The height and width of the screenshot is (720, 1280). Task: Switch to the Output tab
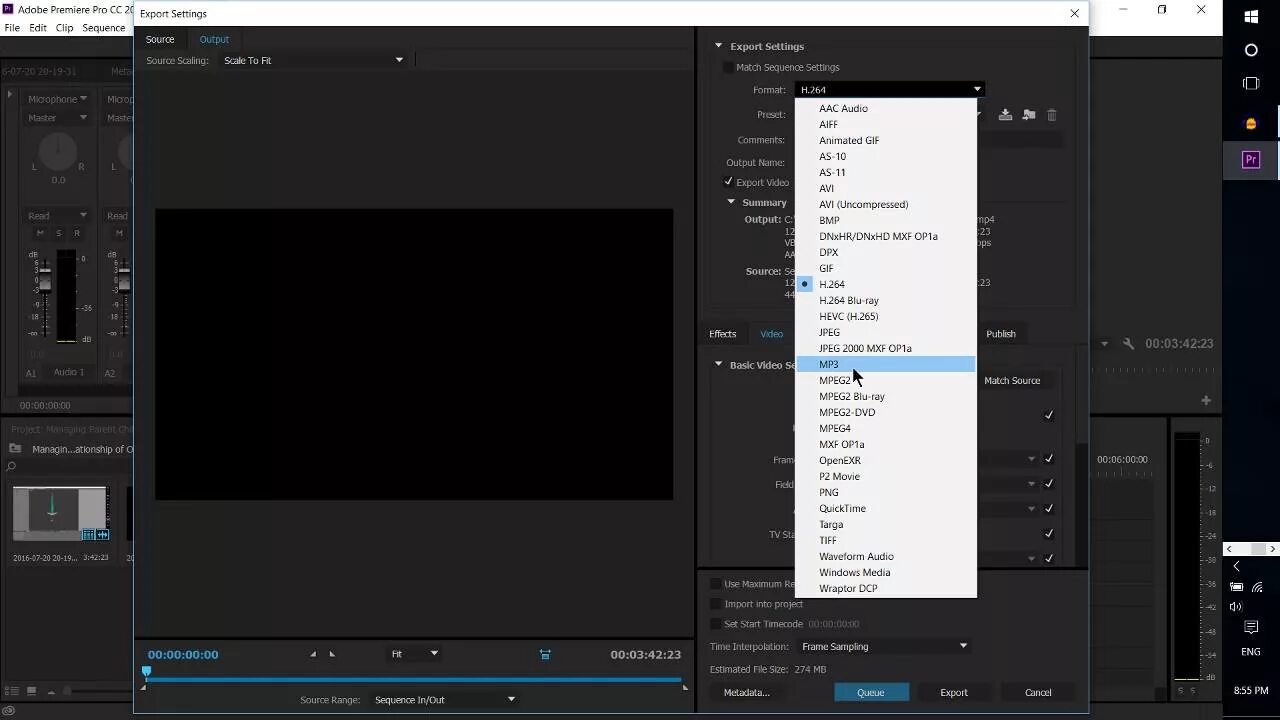coord(214,39)
